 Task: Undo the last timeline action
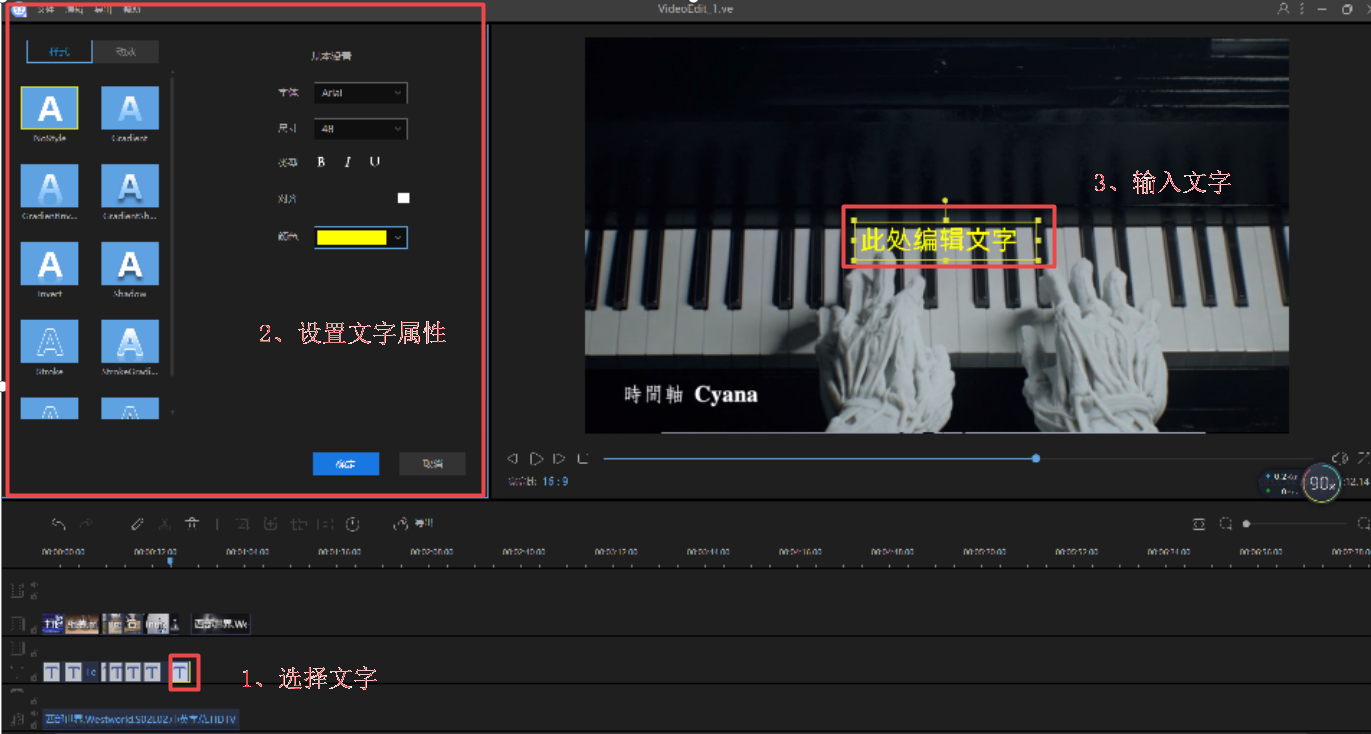point(59,524)
